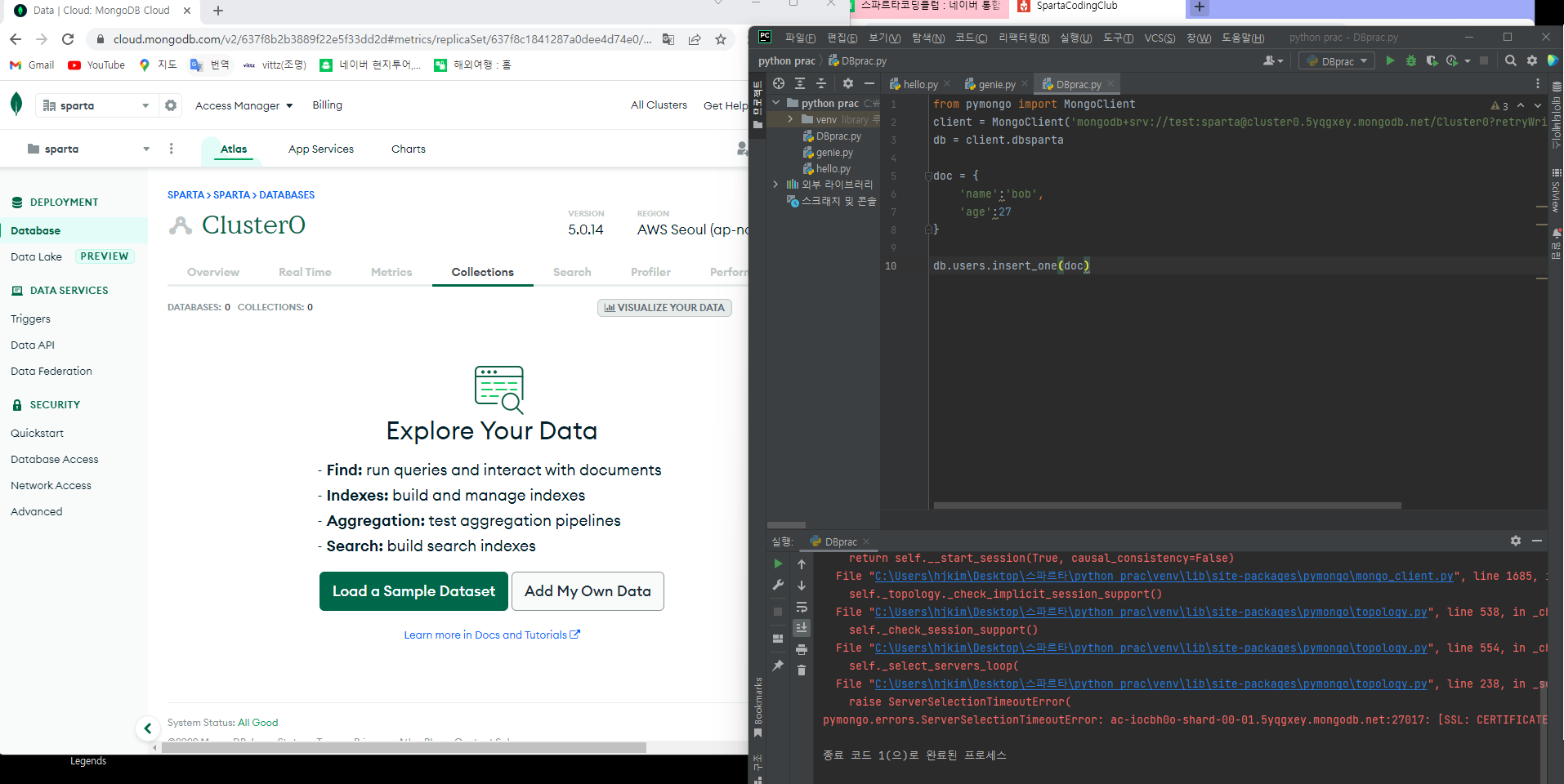Switch to the hello.py editor tab
The width and height of the screenshot is (1564, 784).
pos(920,84)
